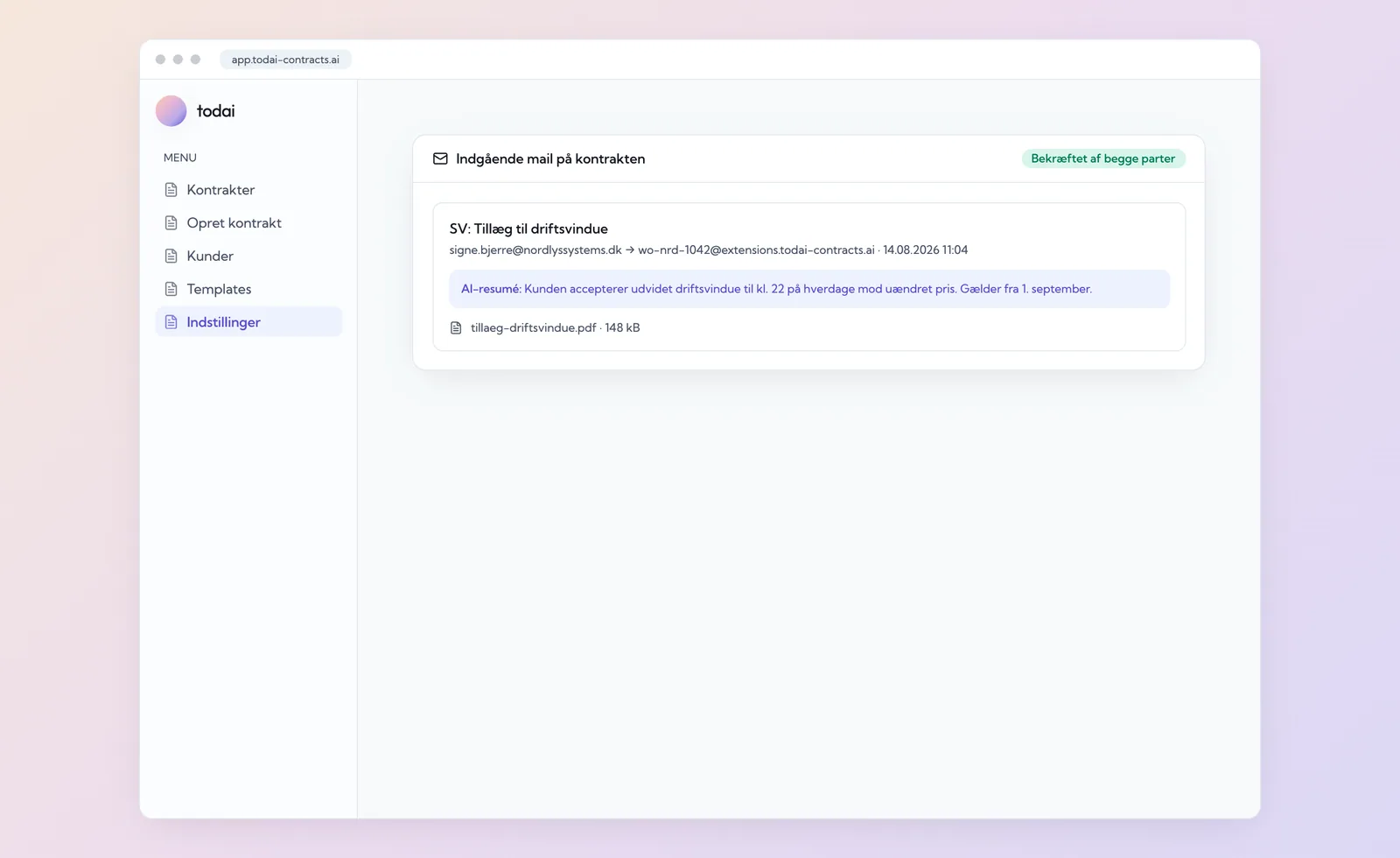The width and height of the screenshot is (1400, 858).
Task: Click the MENU section label
Action: [180, 158]
